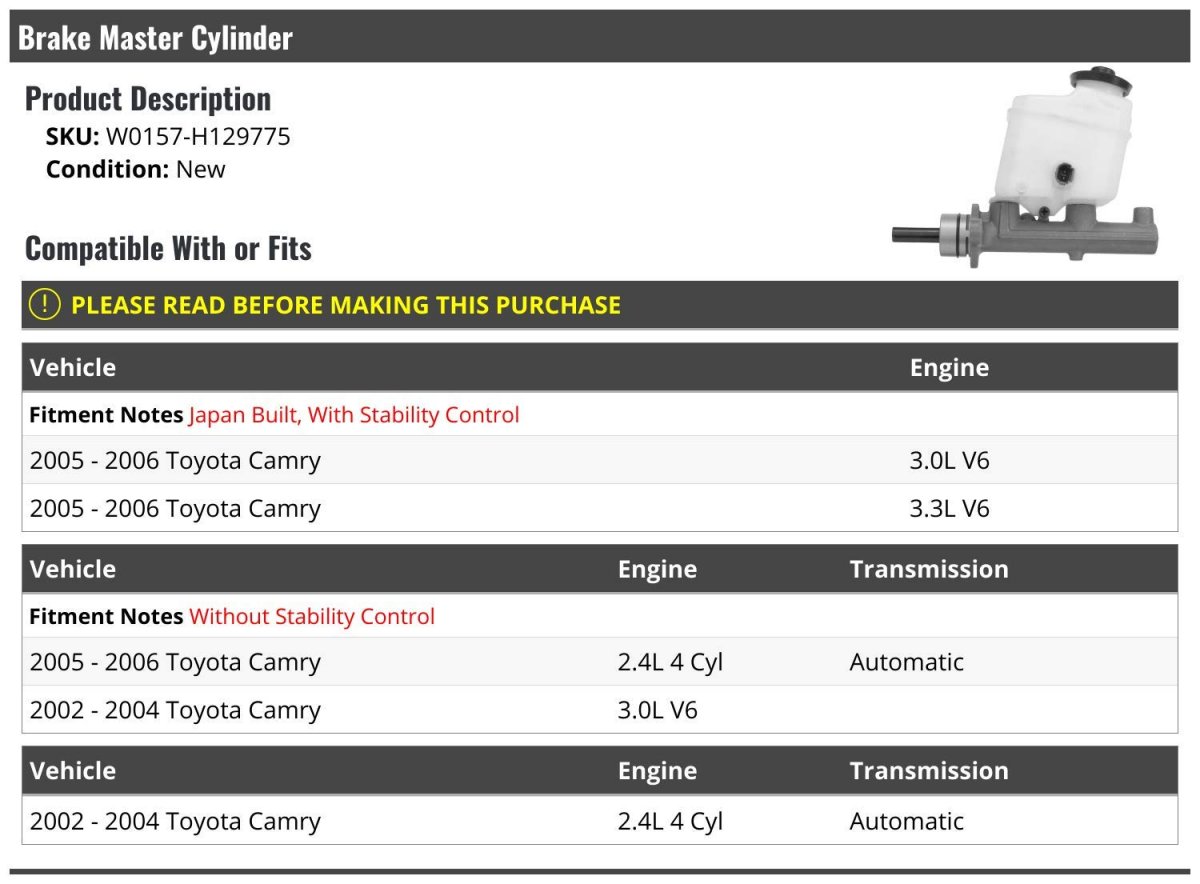
Task: Click the yellow exclamation warning icon
Action: [x=44, y=305]
